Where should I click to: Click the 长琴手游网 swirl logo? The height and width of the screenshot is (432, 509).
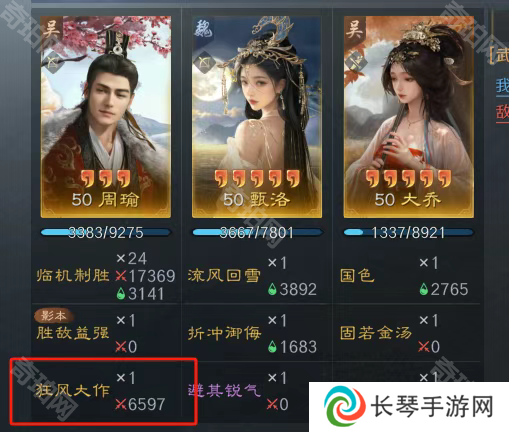coord(345,407)
